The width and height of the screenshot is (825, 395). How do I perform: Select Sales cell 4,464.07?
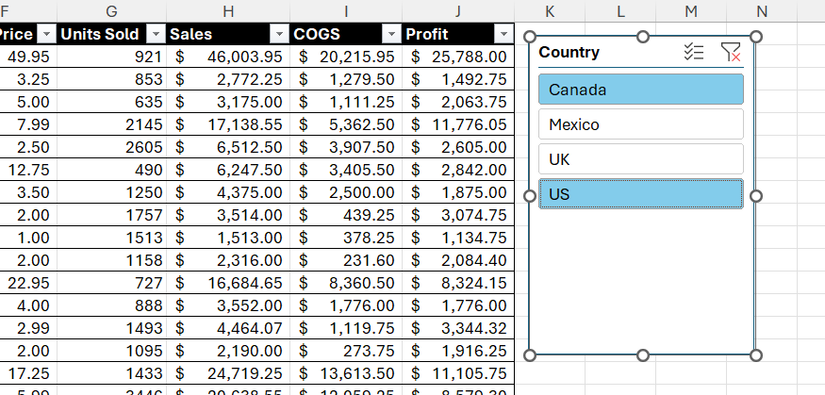click(x=228, y=328)
